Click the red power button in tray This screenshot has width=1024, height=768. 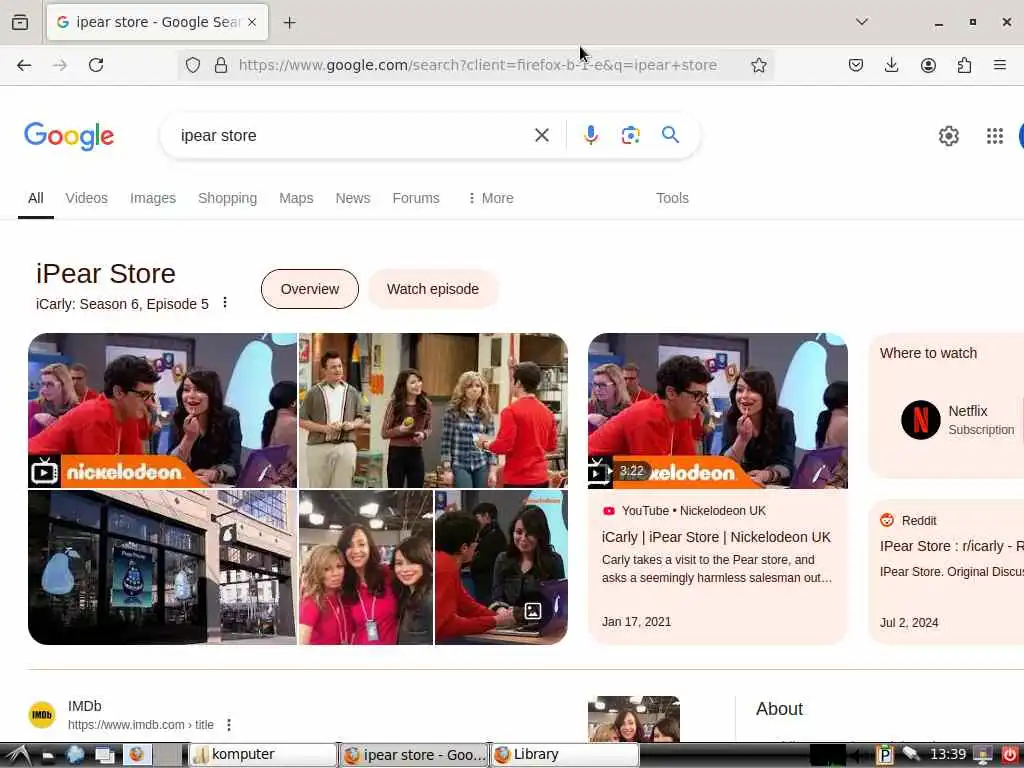click(x=1009, y=755)
